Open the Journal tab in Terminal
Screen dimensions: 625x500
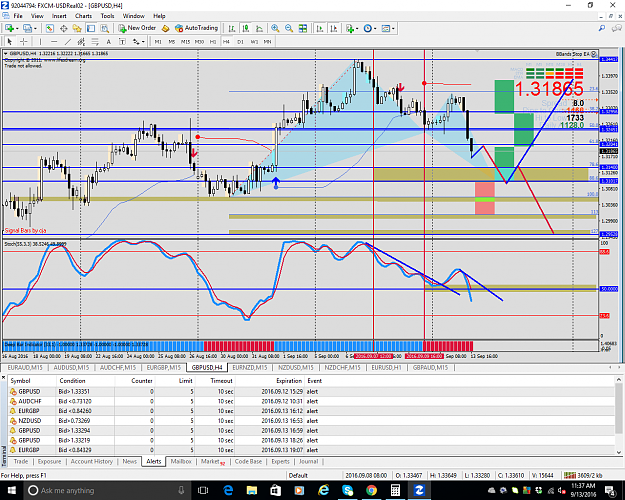click(309, 461)
